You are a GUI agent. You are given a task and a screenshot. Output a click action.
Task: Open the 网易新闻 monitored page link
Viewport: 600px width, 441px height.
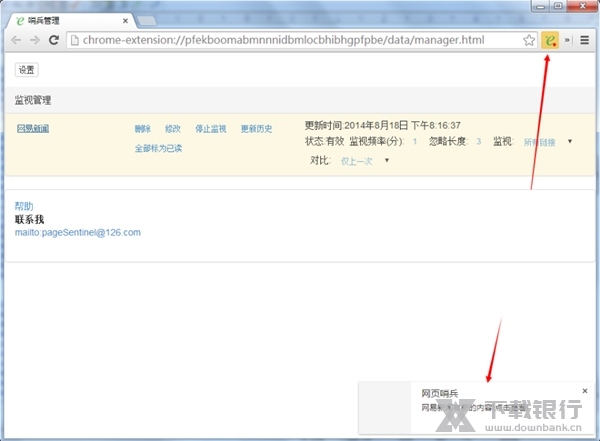33,129
